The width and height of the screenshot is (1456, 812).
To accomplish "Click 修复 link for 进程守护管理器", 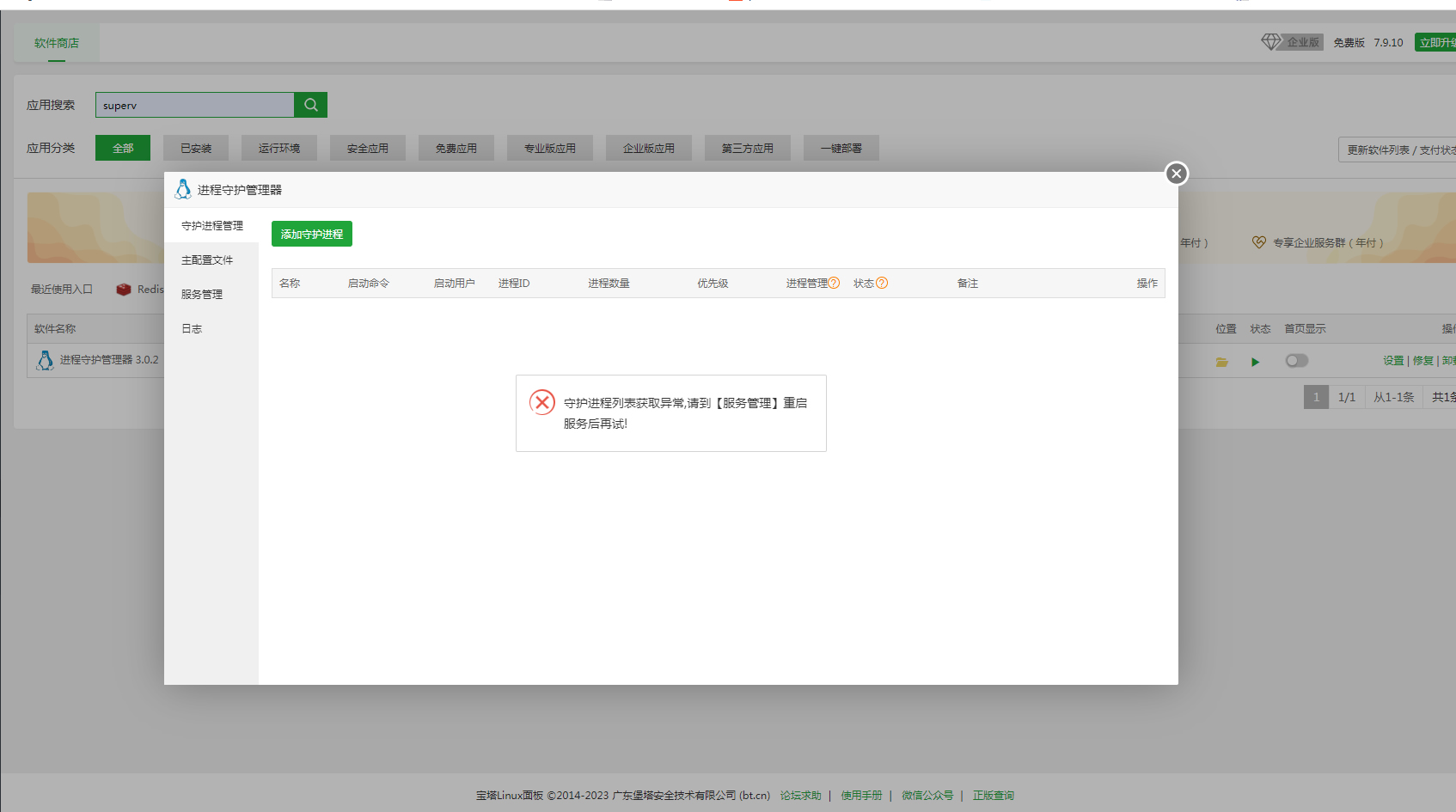I will [1423, 361].
